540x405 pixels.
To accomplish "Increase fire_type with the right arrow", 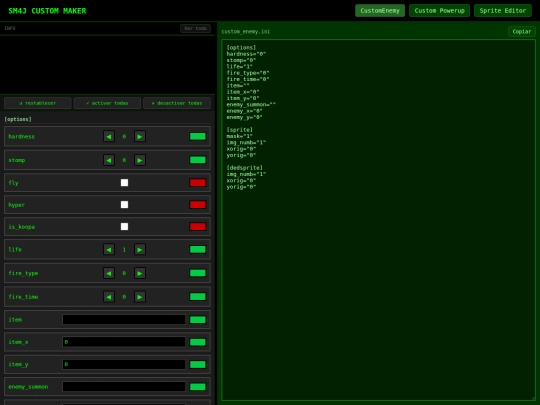I will pos(139,273).
